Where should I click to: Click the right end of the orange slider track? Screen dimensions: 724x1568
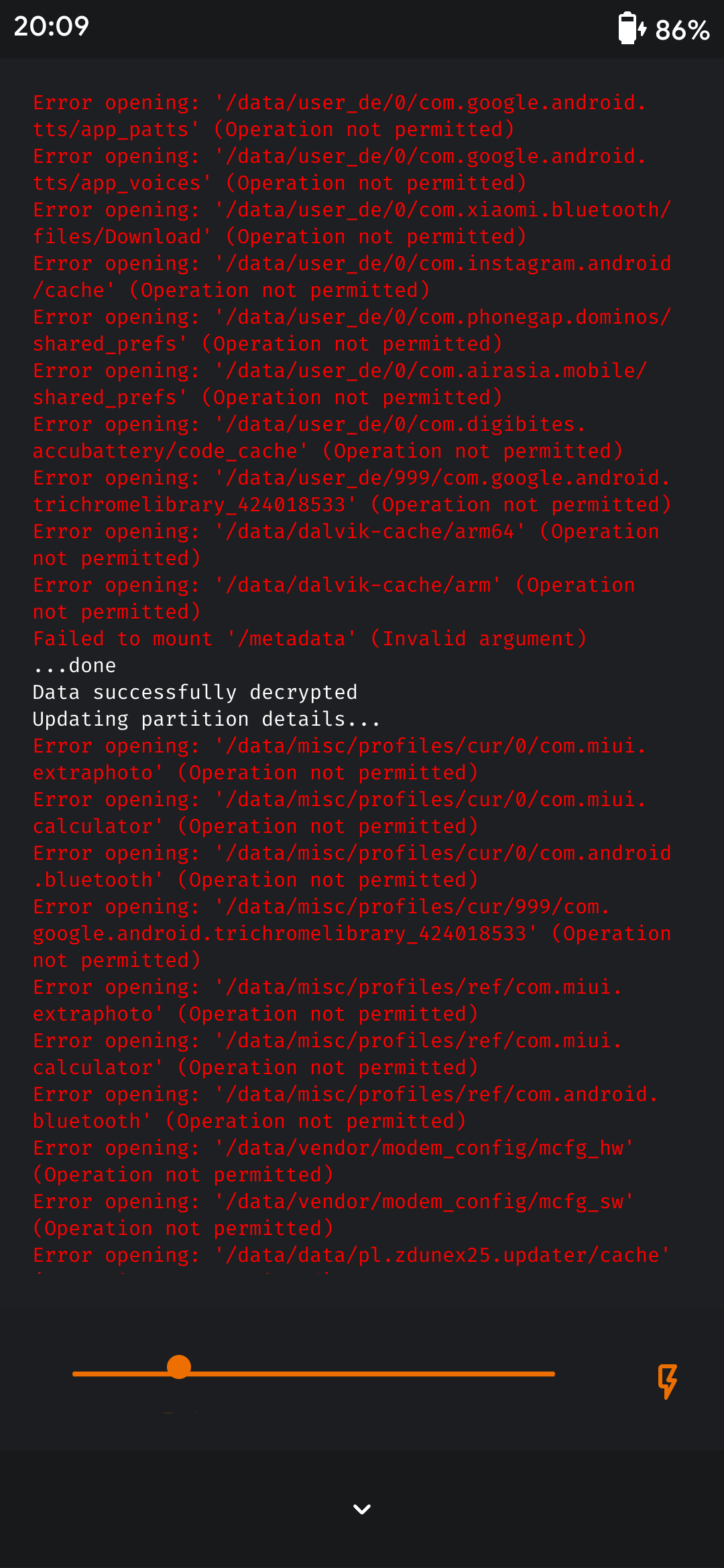click(x=550, y=1374)
